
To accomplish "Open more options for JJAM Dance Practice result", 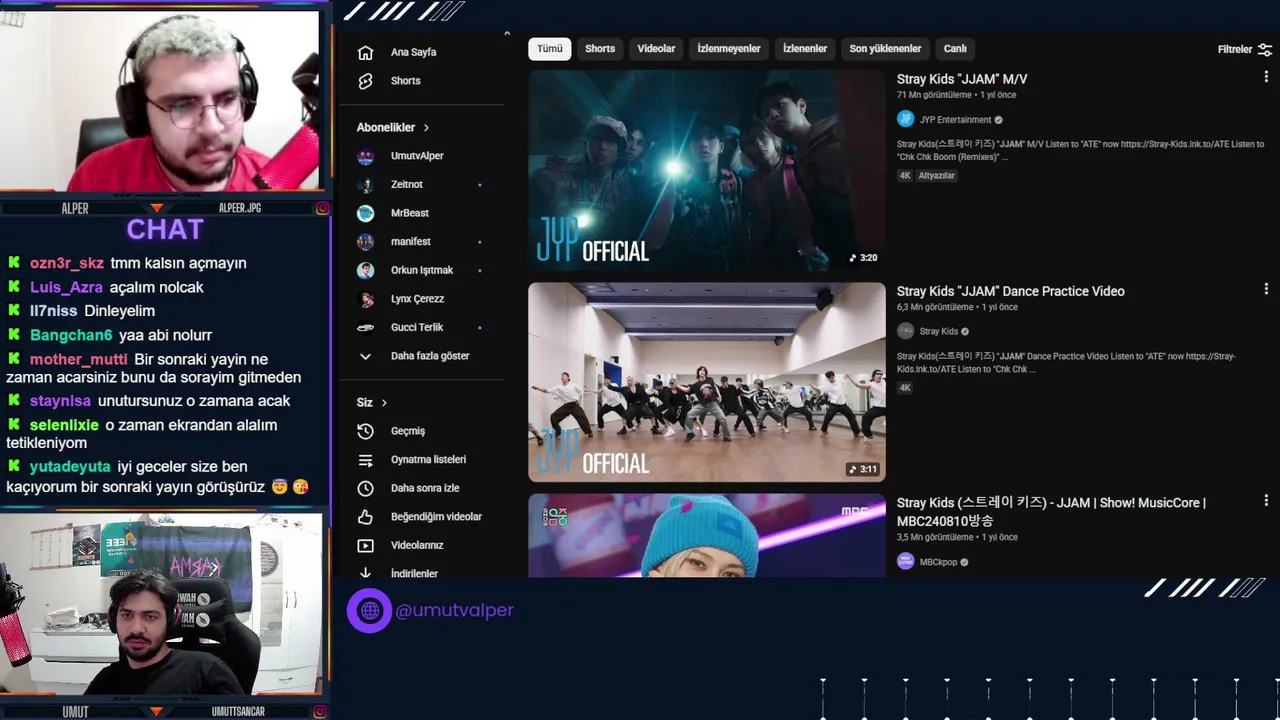I will click(x=1266, y=289).
